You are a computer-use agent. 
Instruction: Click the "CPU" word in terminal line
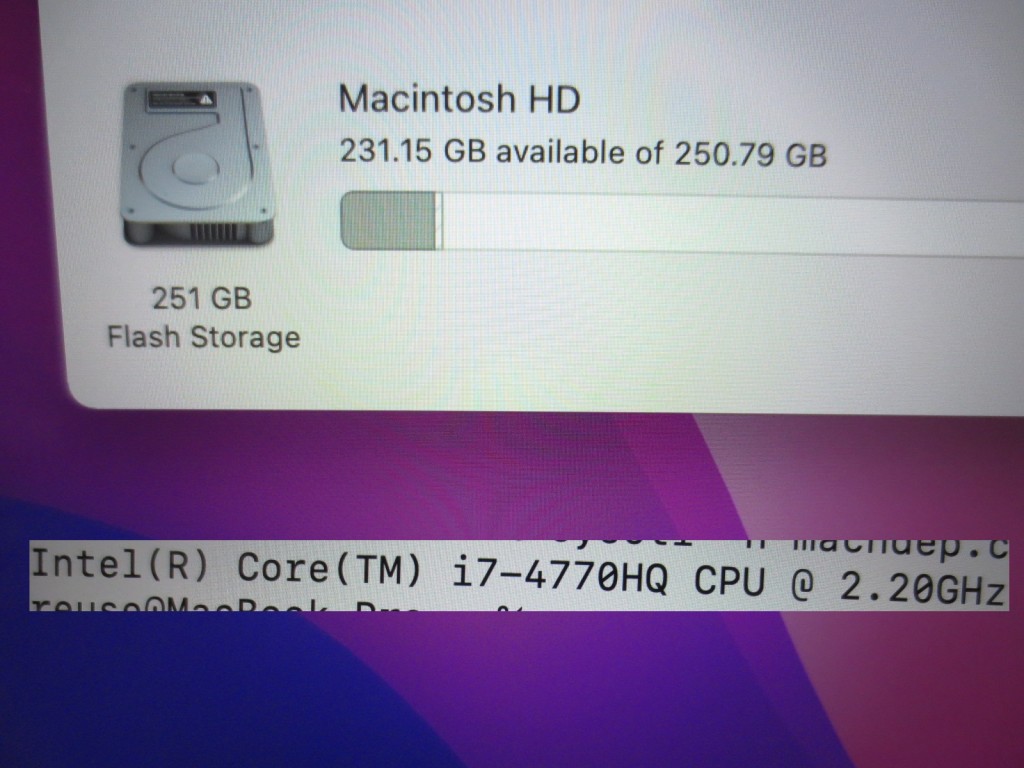pyautogui.click(x=729, y=580)
